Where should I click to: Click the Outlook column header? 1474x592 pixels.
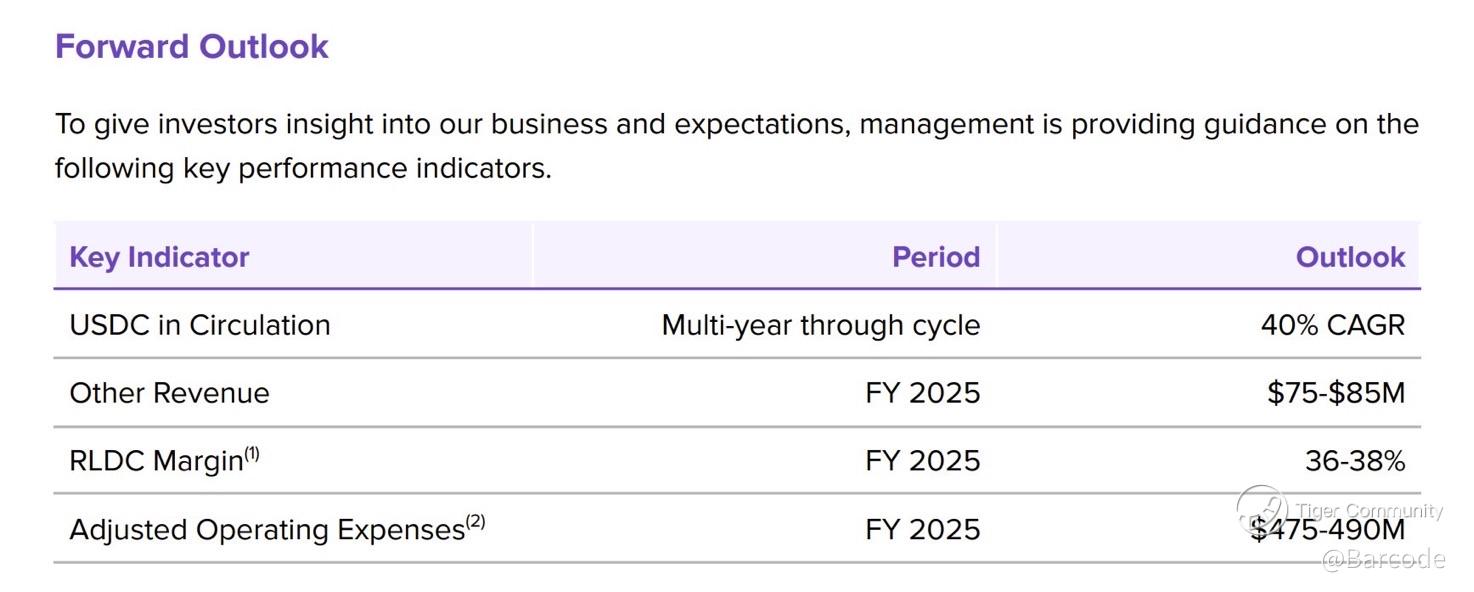click(x=1349, y=257)
